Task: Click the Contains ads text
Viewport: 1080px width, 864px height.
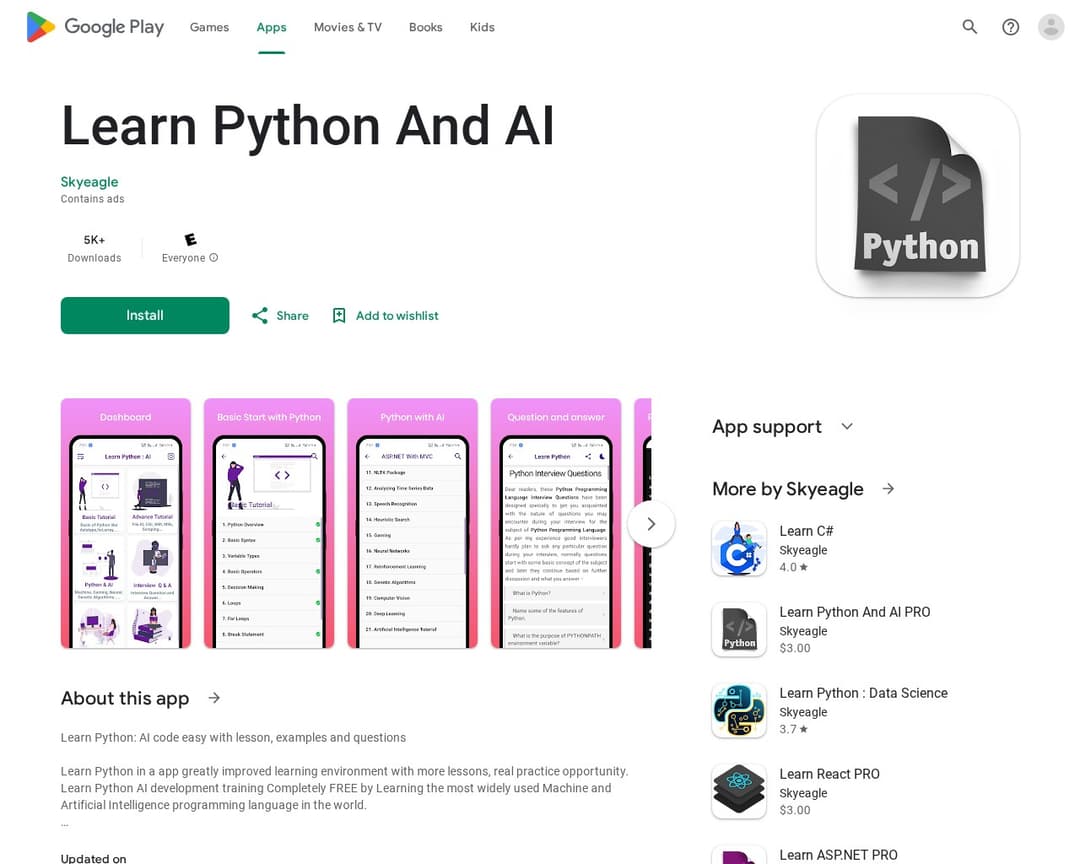Action: [92, 199]
